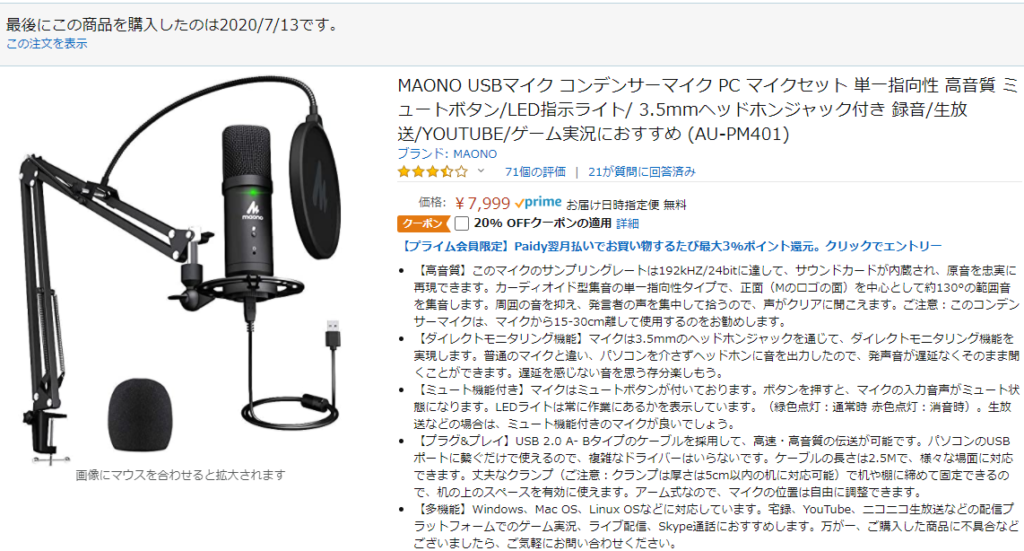Click the star rating icons

(x=433, y=172)
